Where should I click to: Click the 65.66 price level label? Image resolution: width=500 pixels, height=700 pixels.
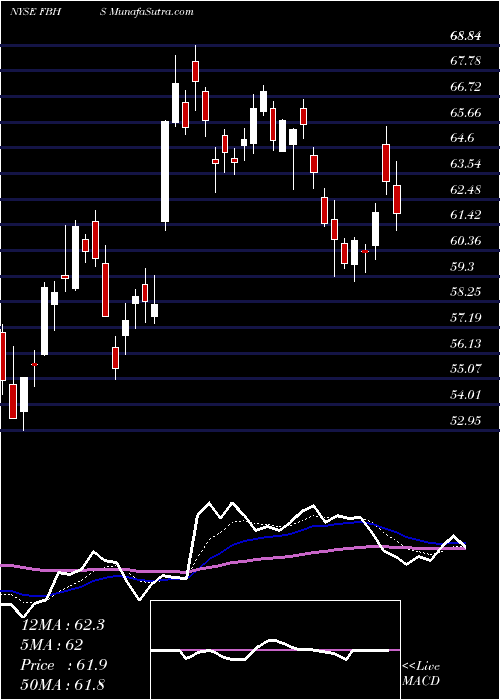[x=466, y=112]
